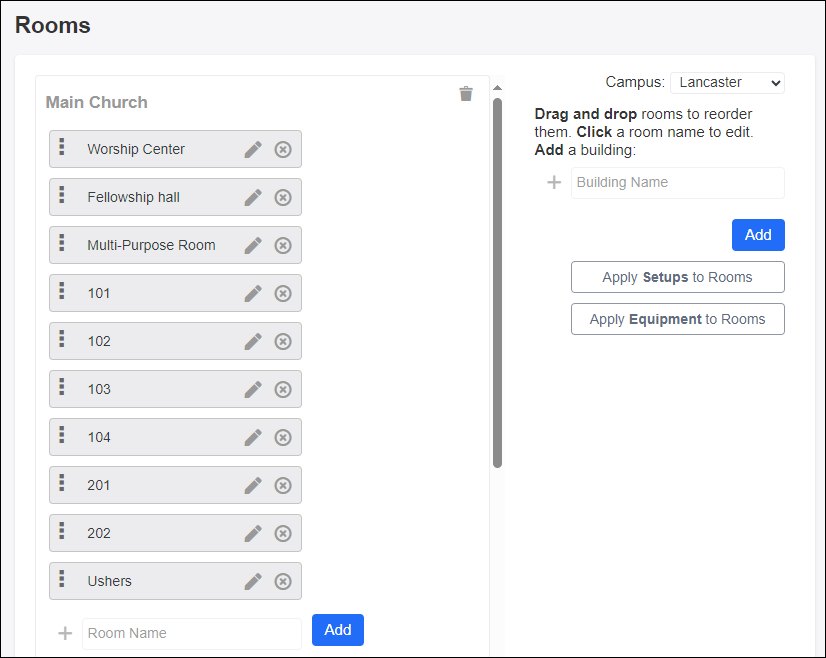Remove the Ushers room

(283, 581)
